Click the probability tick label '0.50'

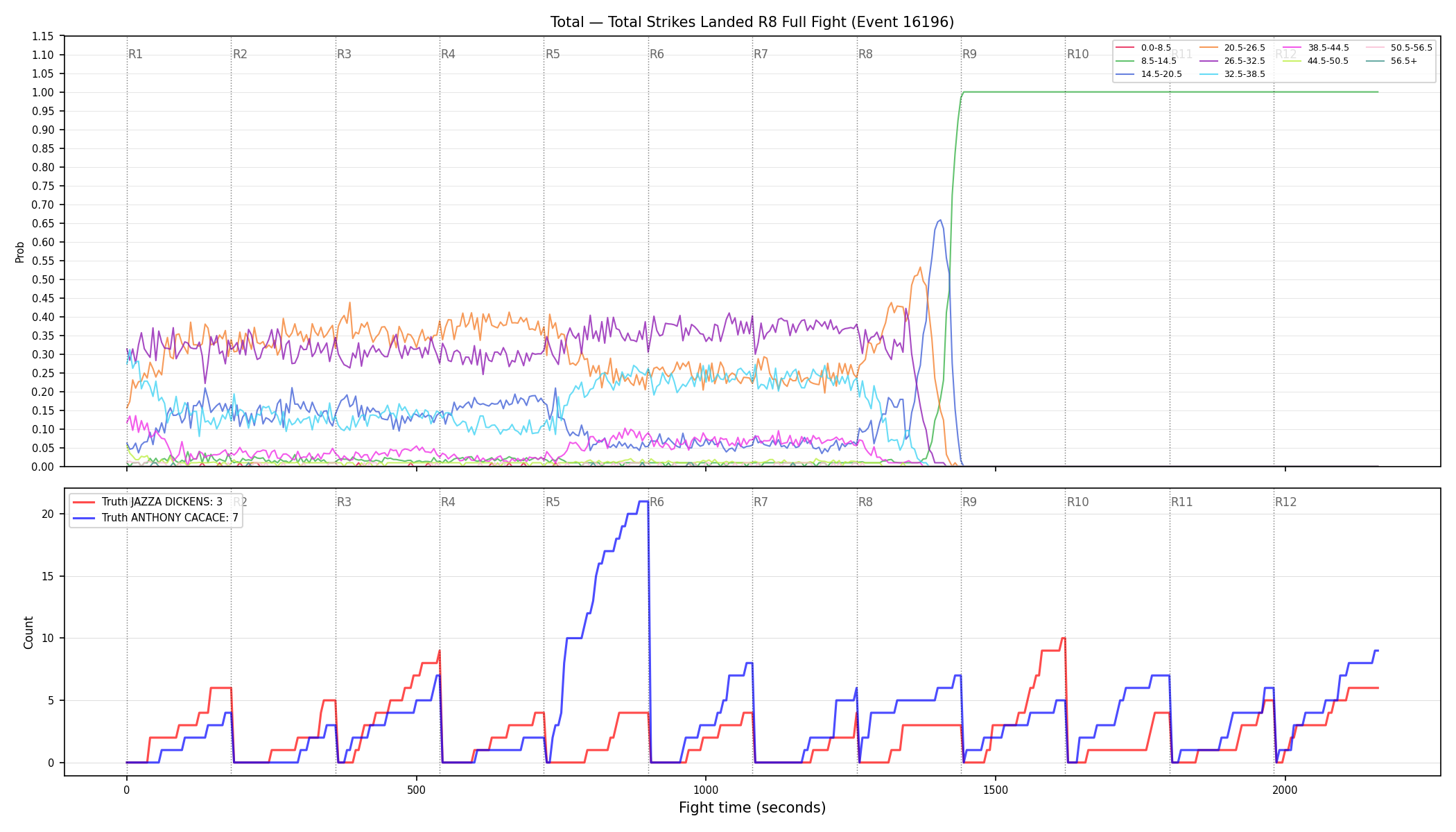click(x=43, y=279)
